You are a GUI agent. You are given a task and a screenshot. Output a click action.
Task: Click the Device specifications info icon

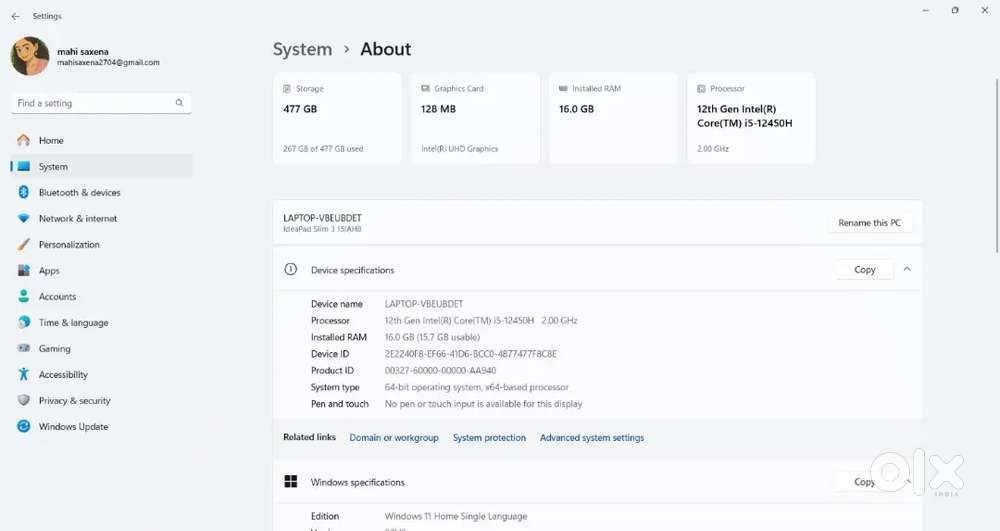tap(291, 270)
